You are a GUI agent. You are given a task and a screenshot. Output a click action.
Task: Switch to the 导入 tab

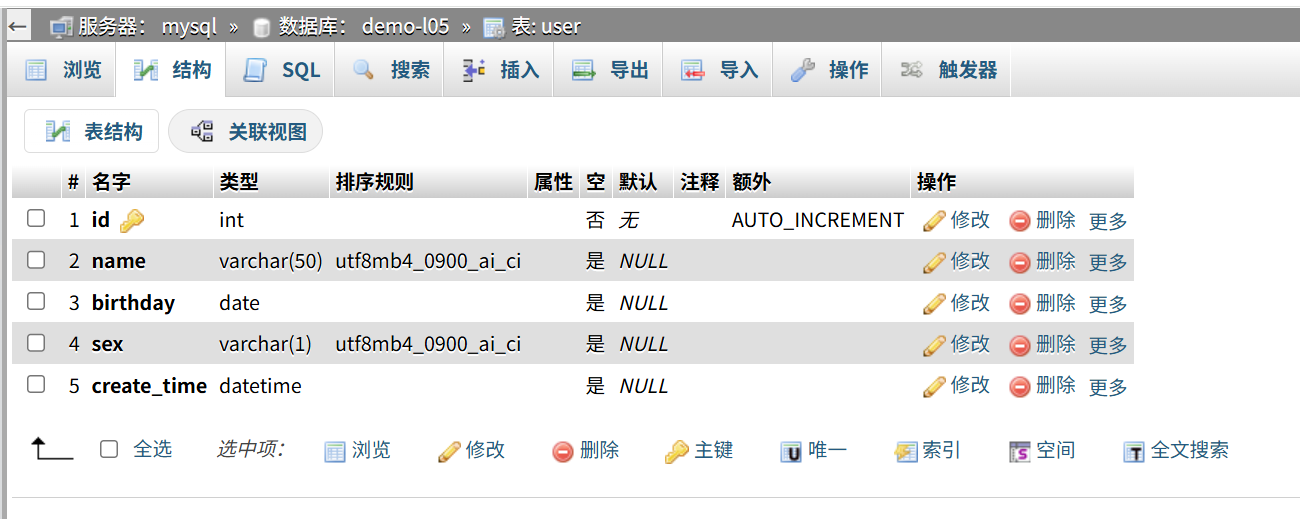[x=718, y=70]
